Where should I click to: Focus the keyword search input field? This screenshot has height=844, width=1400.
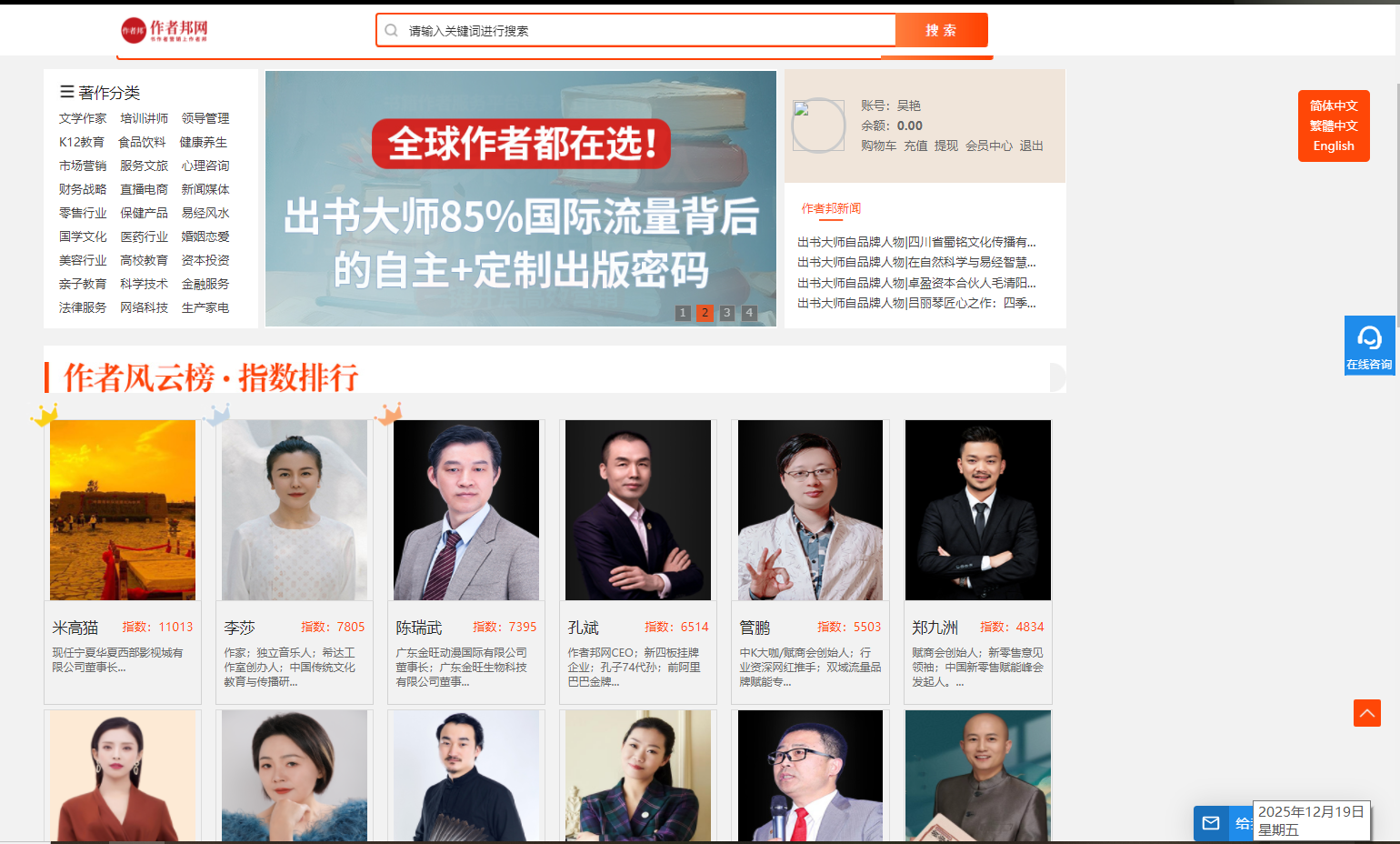(649, 30)
